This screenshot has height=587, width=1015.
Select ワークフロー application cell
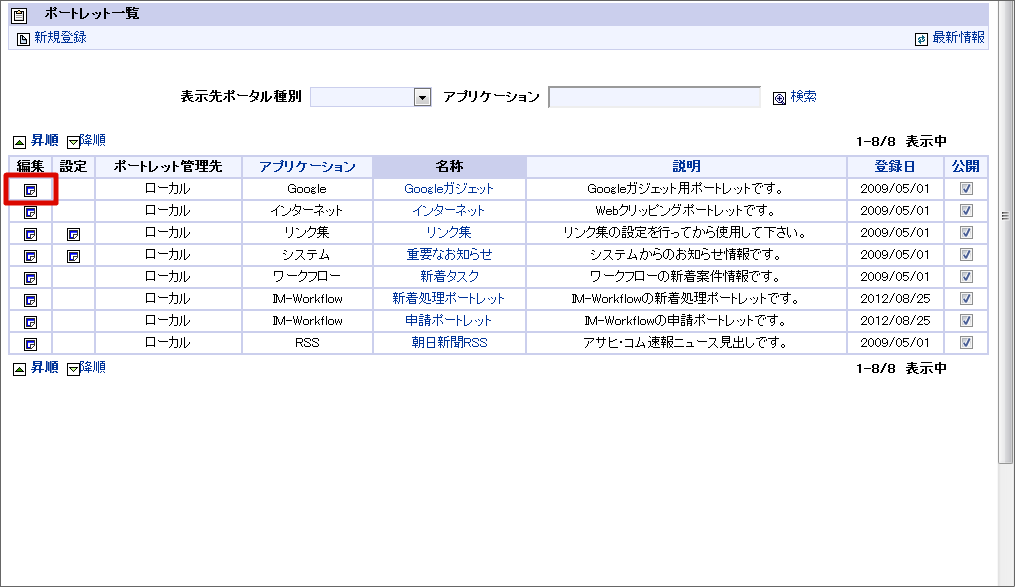307,276
